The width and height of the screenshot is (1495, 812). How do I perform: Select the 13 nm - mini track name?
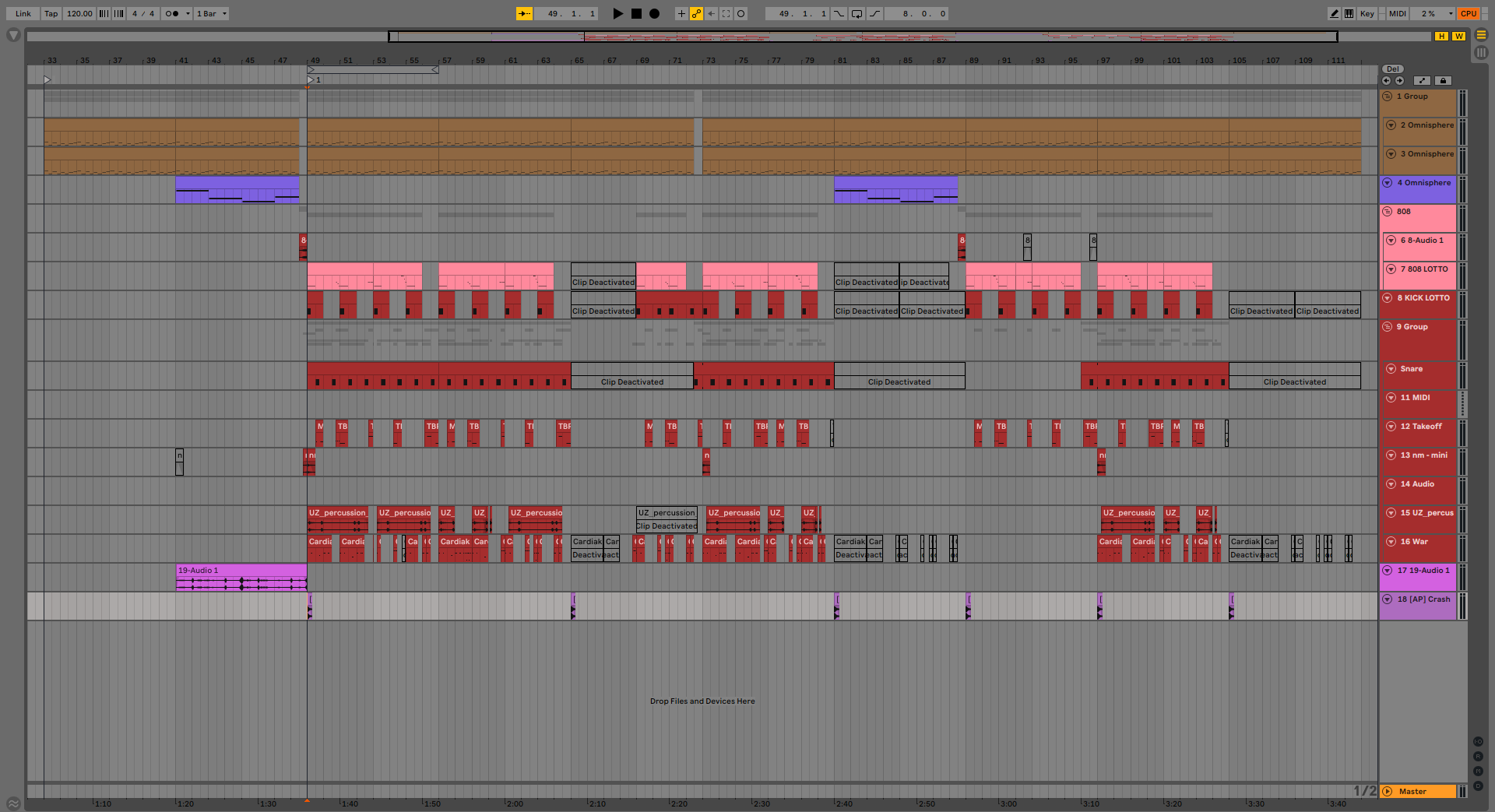[1424, 455]
